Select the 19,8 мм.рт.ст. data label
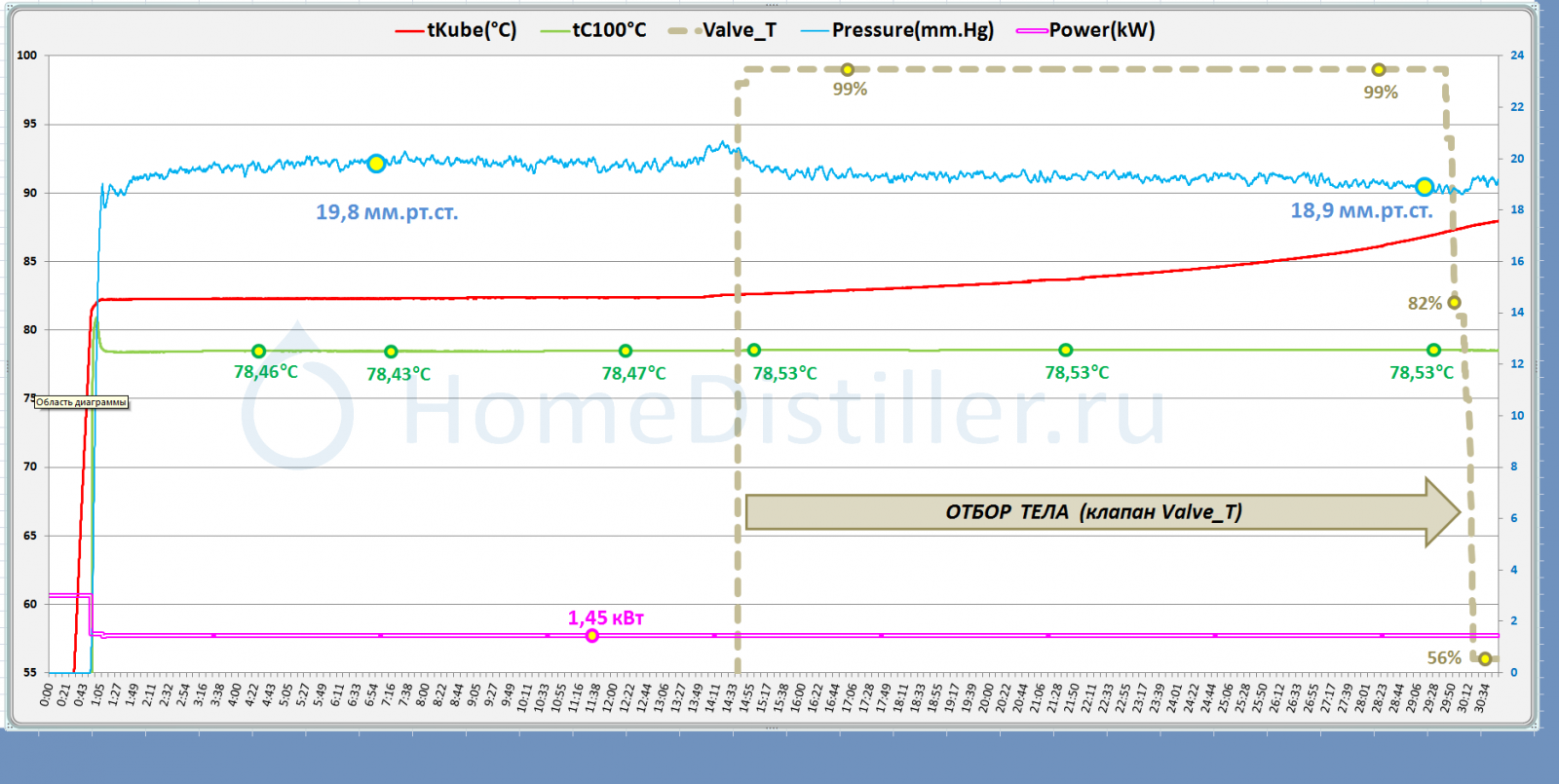Image resolution: width=1559 pixels, height=784 pixels. tap(387, 212)
